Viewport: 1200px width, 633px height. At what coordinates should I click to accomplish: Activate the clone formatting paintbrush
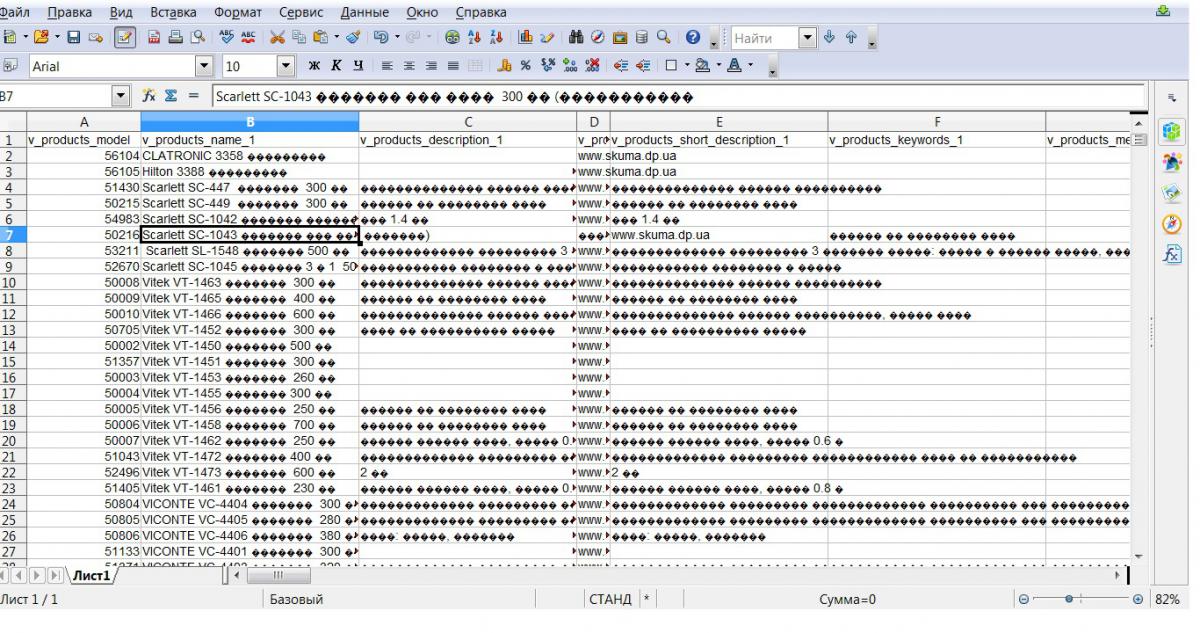click(x=351, y=39)
